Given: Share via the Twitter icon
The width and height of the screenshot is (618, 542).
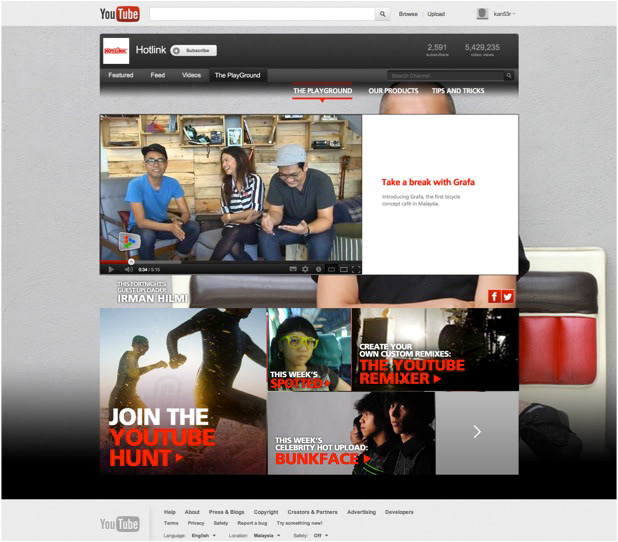Looking at the screenshot, I should point(508,296).
